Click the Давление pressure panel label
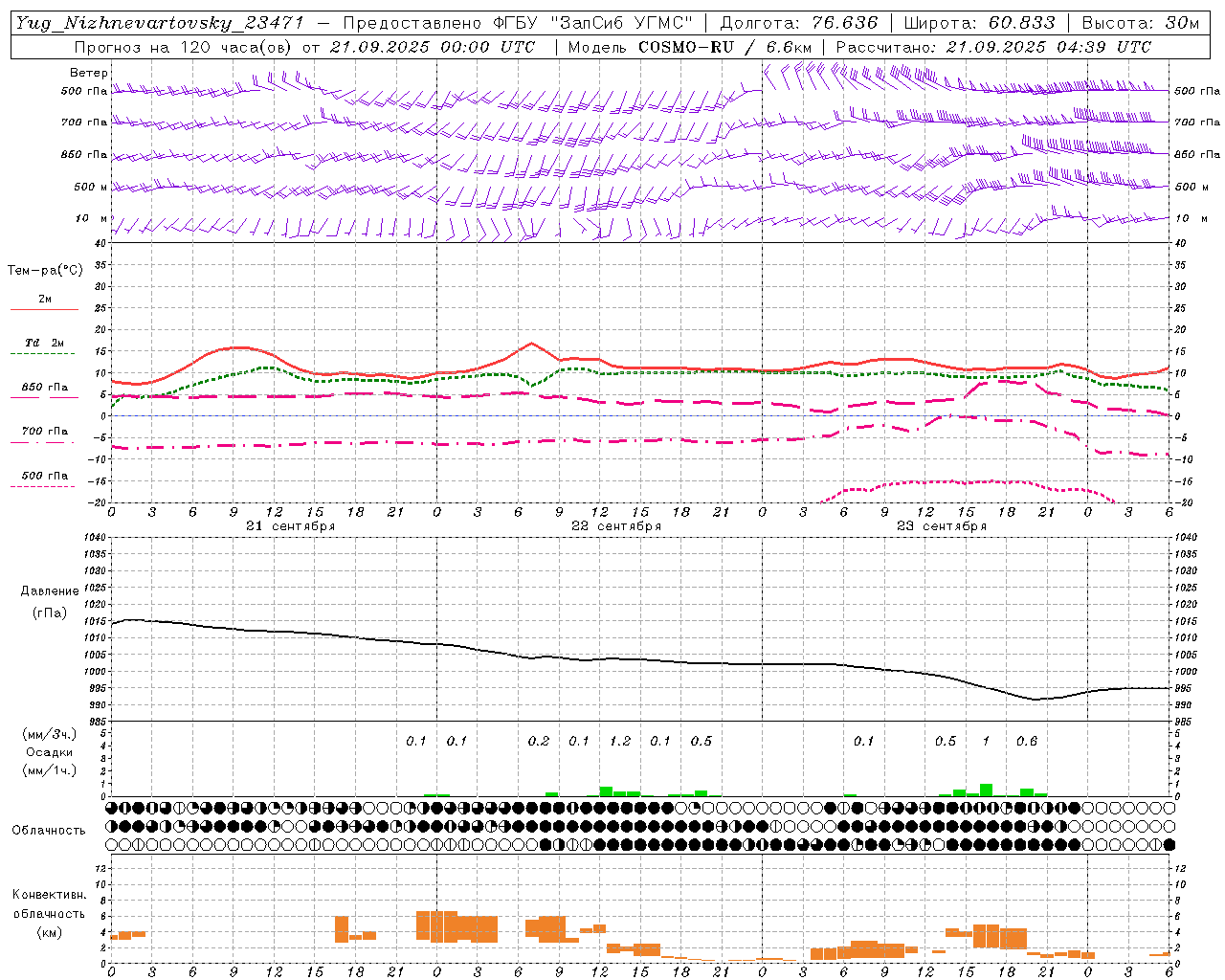The image size is (1225, 980). [50, 591]
